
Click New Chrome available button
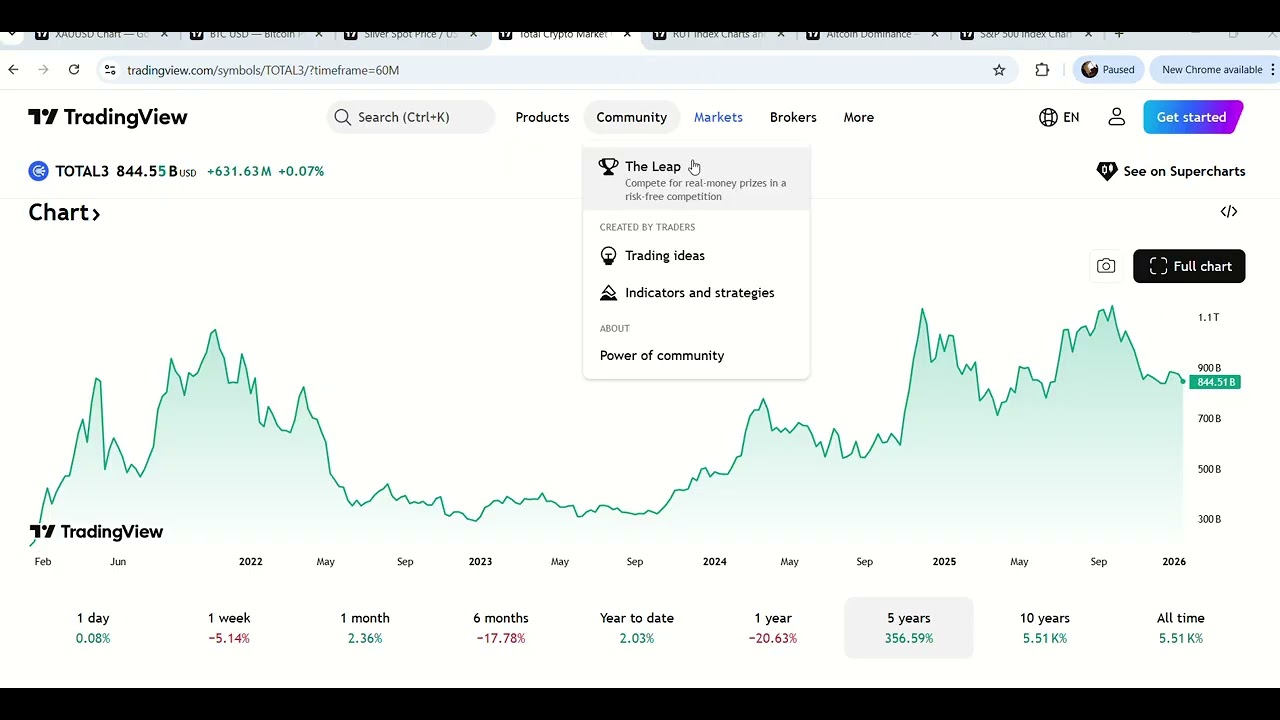[x=1211, y=70]
